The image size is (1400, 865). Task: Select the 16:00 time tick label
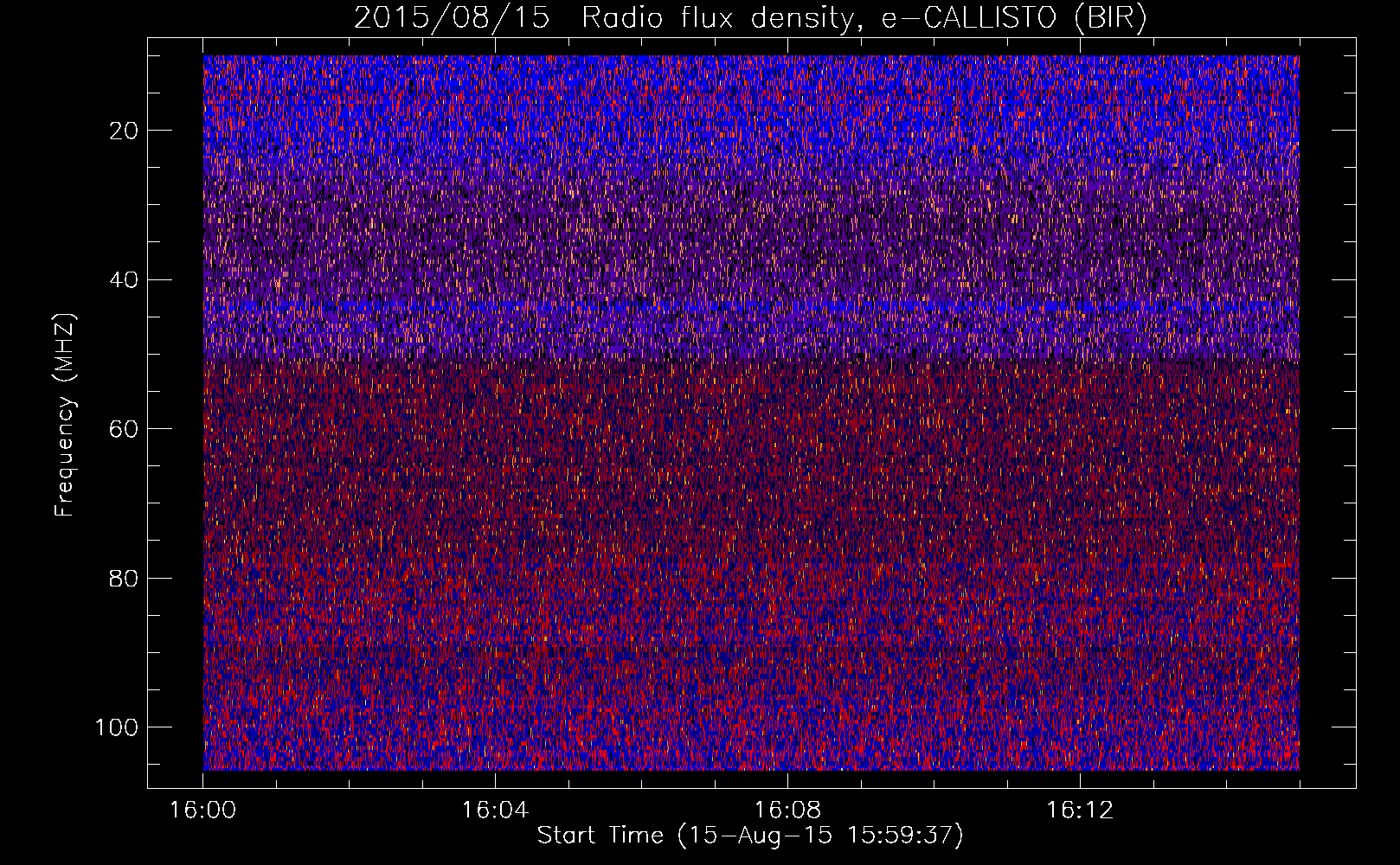pyautogui.click(x=203, y=811)
